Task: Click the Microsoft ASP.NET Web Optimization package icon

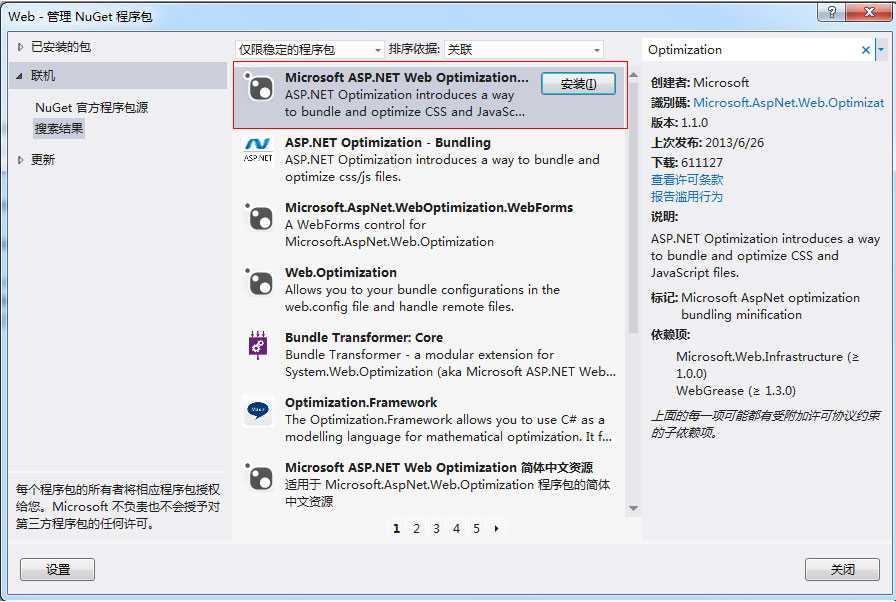Action: (258, 87)
